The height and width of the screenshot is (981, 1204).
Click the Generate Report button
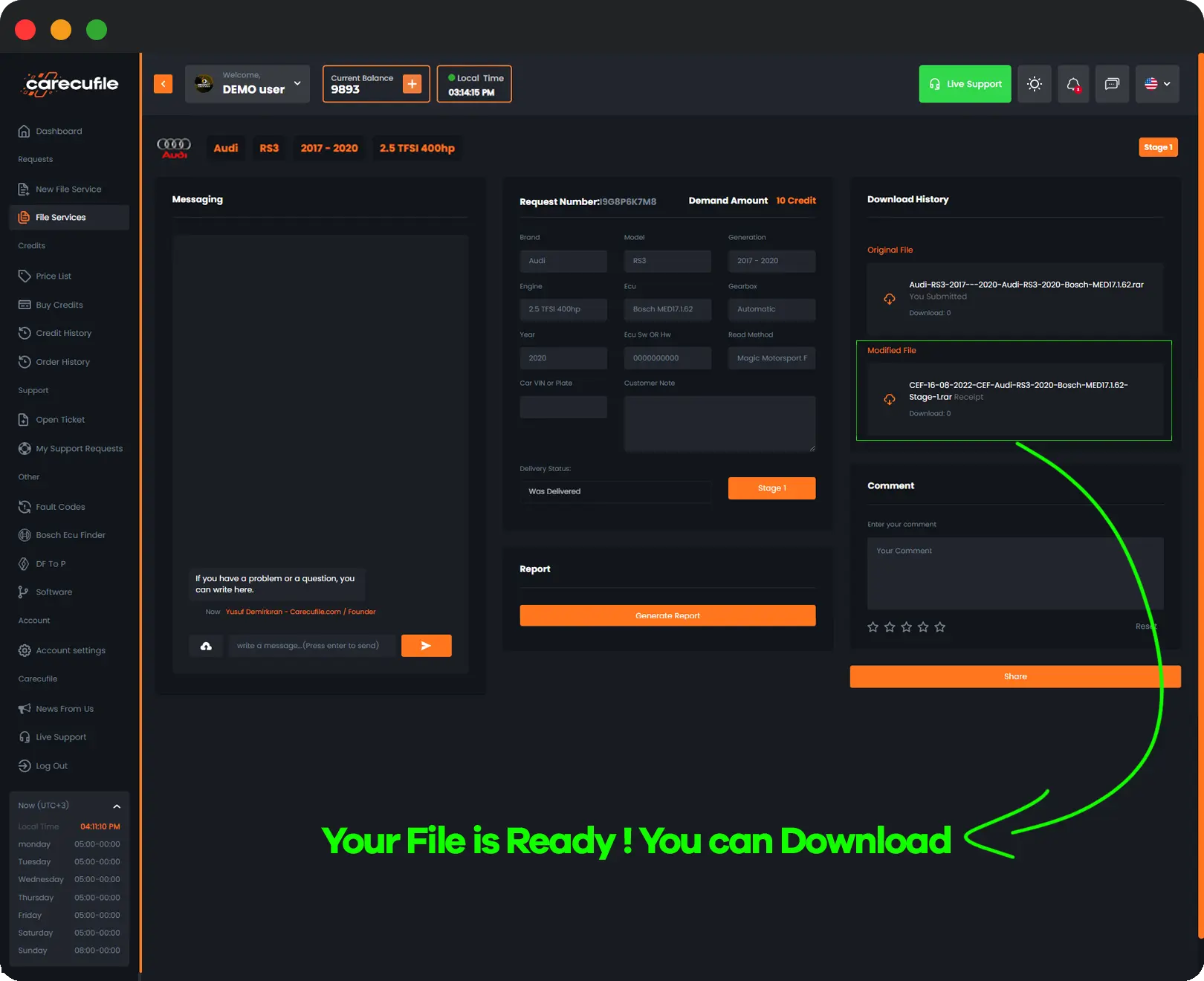[x=667, y=615]
